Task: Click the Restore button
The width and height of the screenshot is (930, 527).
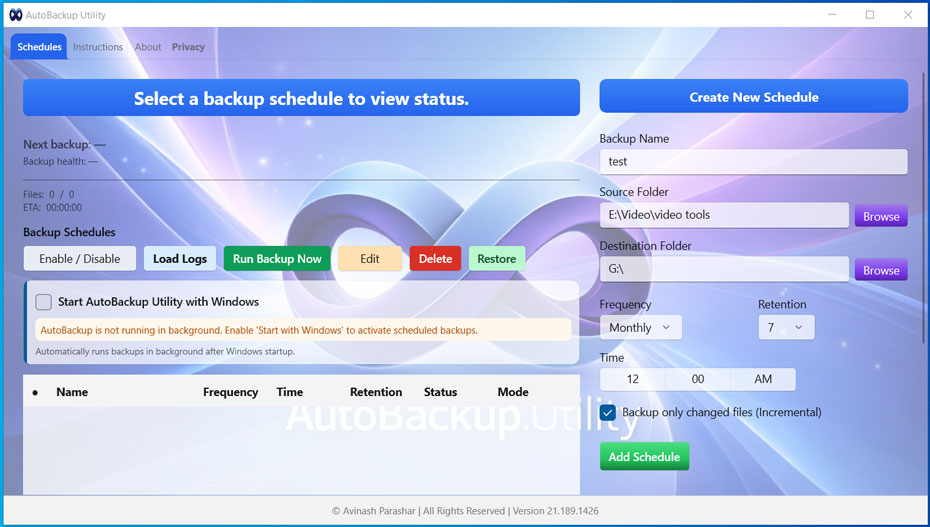Action: (496, 258)
